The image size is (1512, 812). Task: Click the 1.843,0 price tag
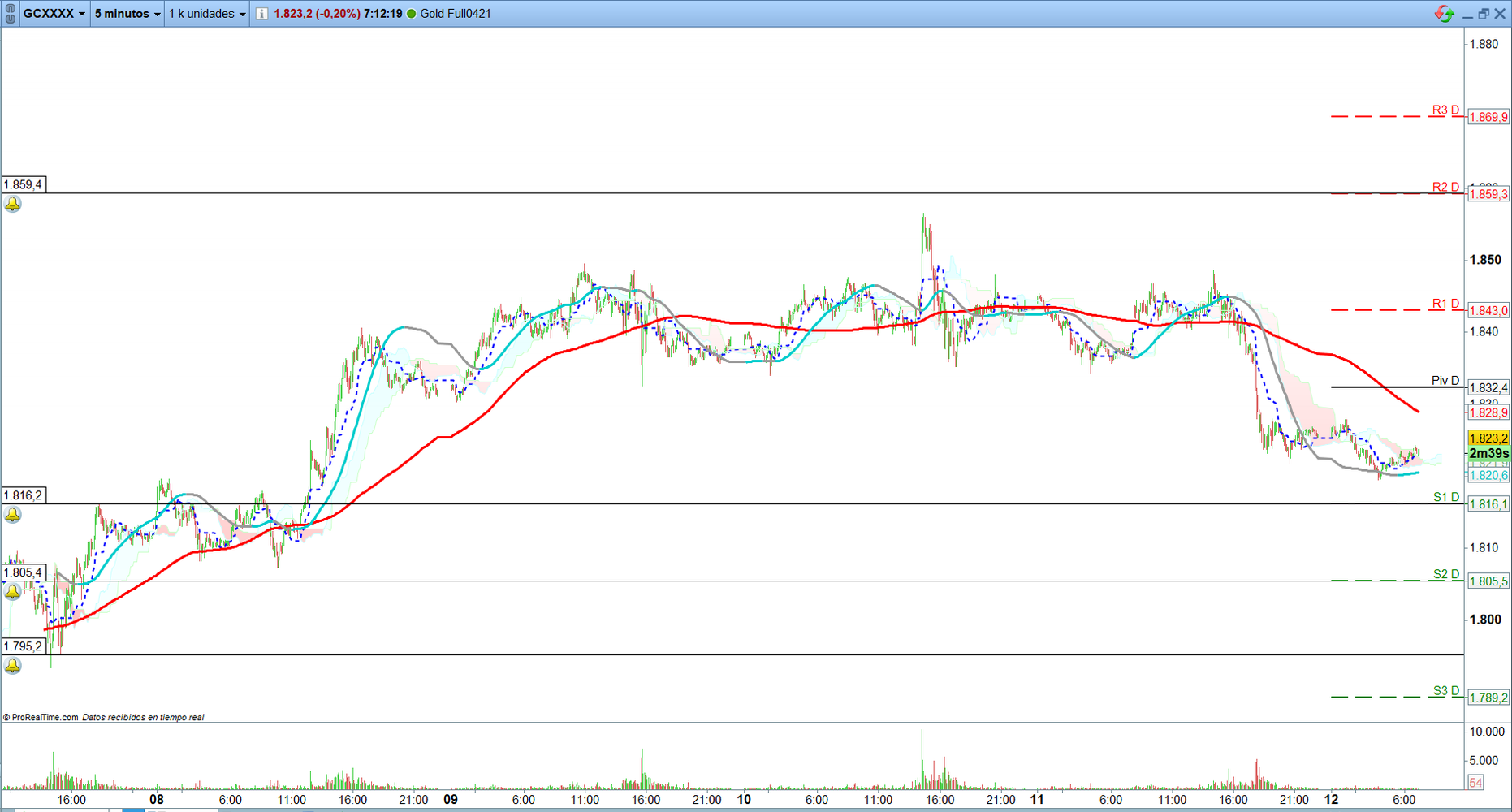point(1488,310)
